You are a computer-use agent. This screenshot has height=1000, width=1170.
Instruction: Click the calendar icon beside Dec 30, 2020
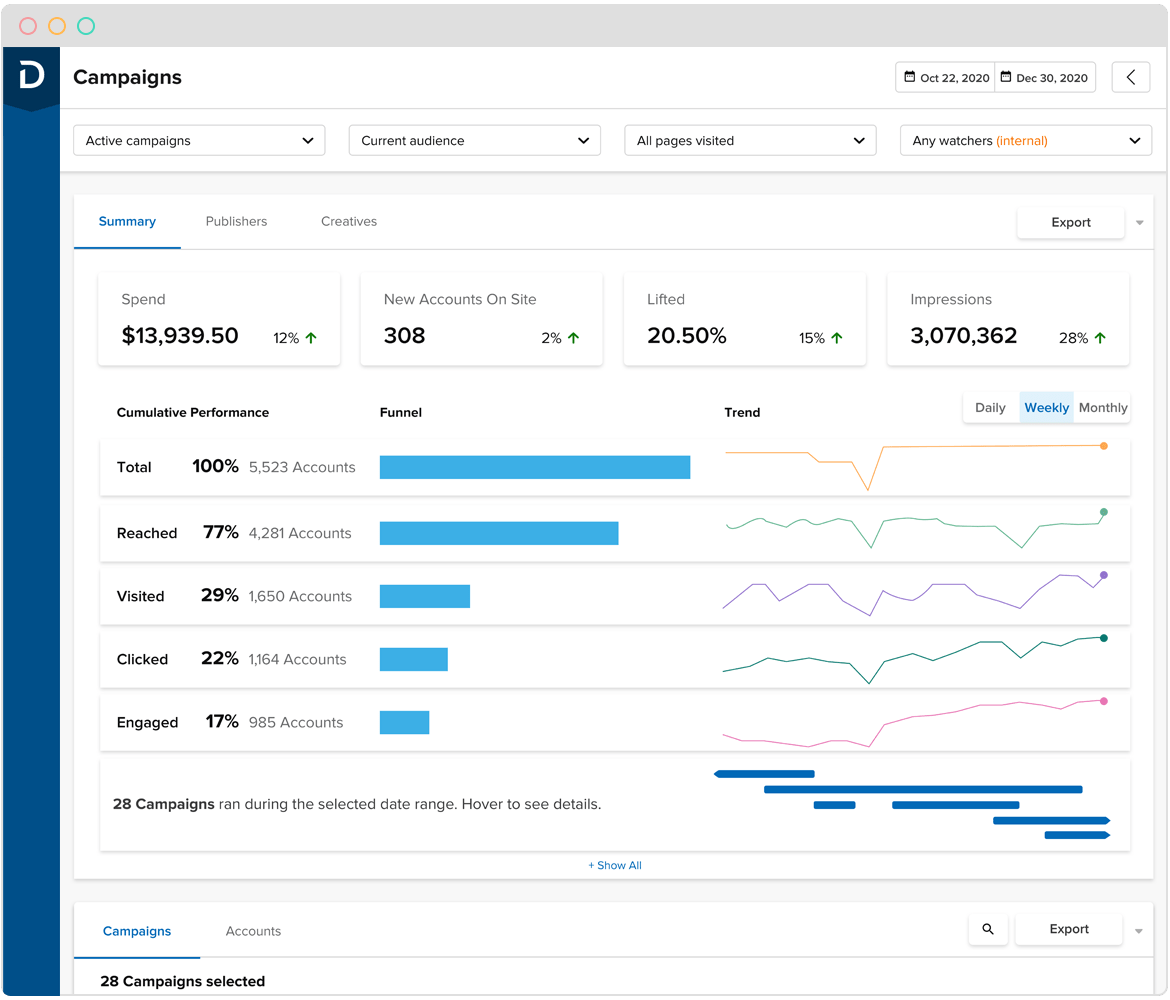(x=1005, y=77)
